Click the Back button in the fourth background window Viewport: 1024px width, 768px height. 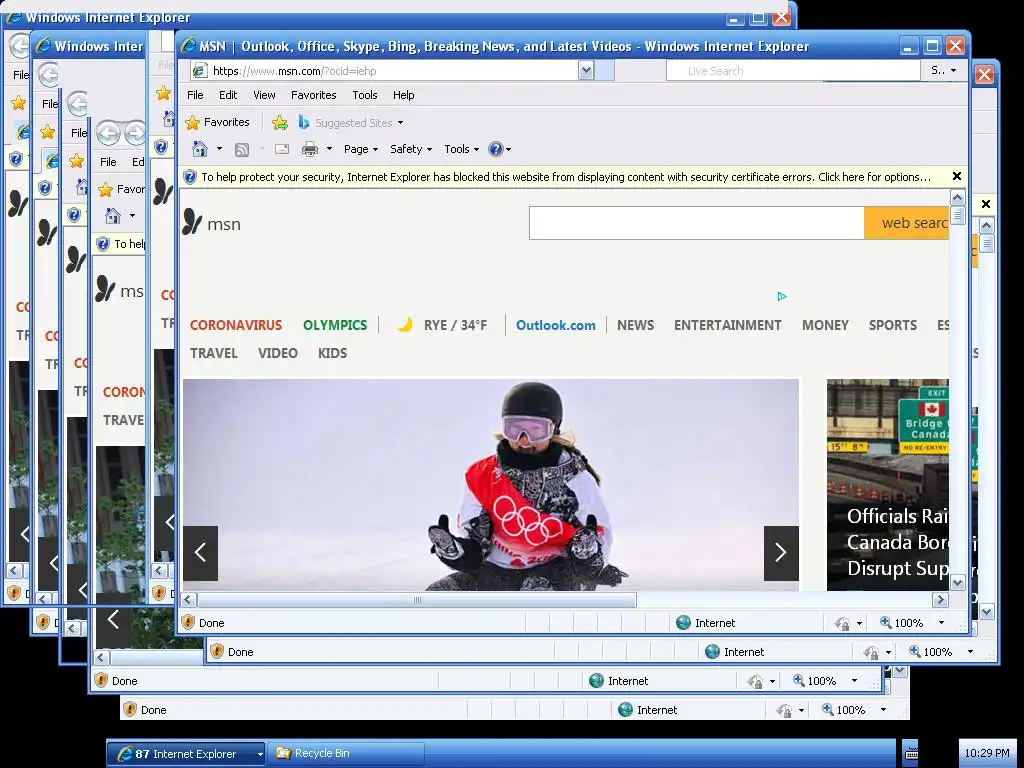108,133
